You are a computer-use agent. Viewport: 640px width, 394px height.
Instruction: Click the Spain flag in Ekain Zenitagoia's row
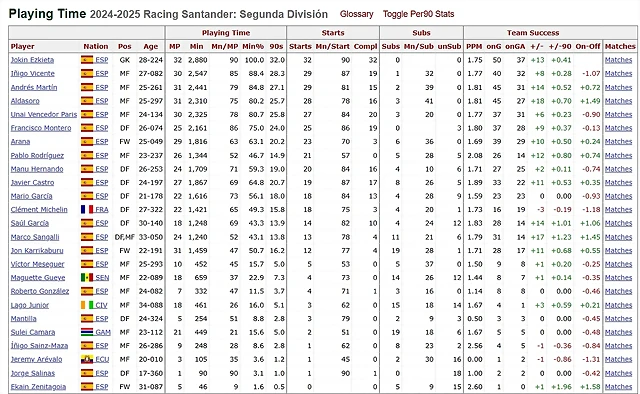87,387
